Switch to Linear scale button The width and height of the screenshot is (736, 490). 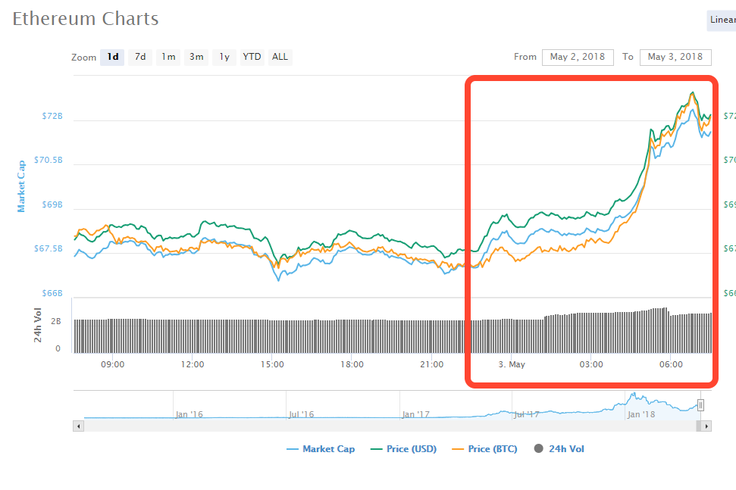pyautogui.click(x=721, y=20)
